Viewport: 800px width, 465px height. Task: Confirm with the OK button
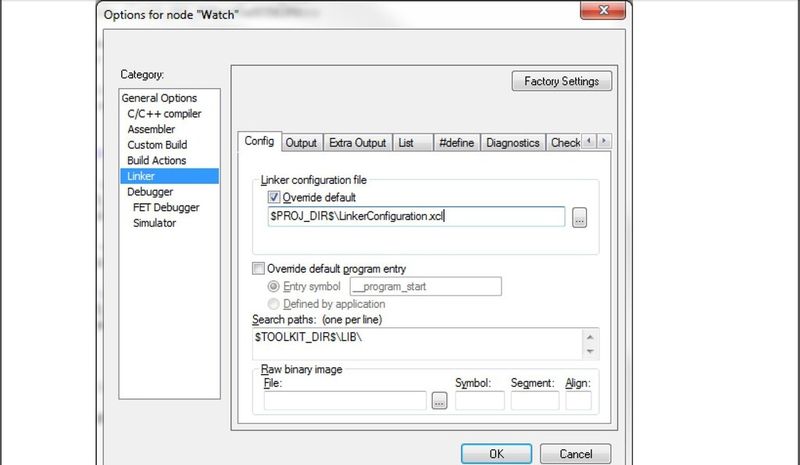coord(496,454)
